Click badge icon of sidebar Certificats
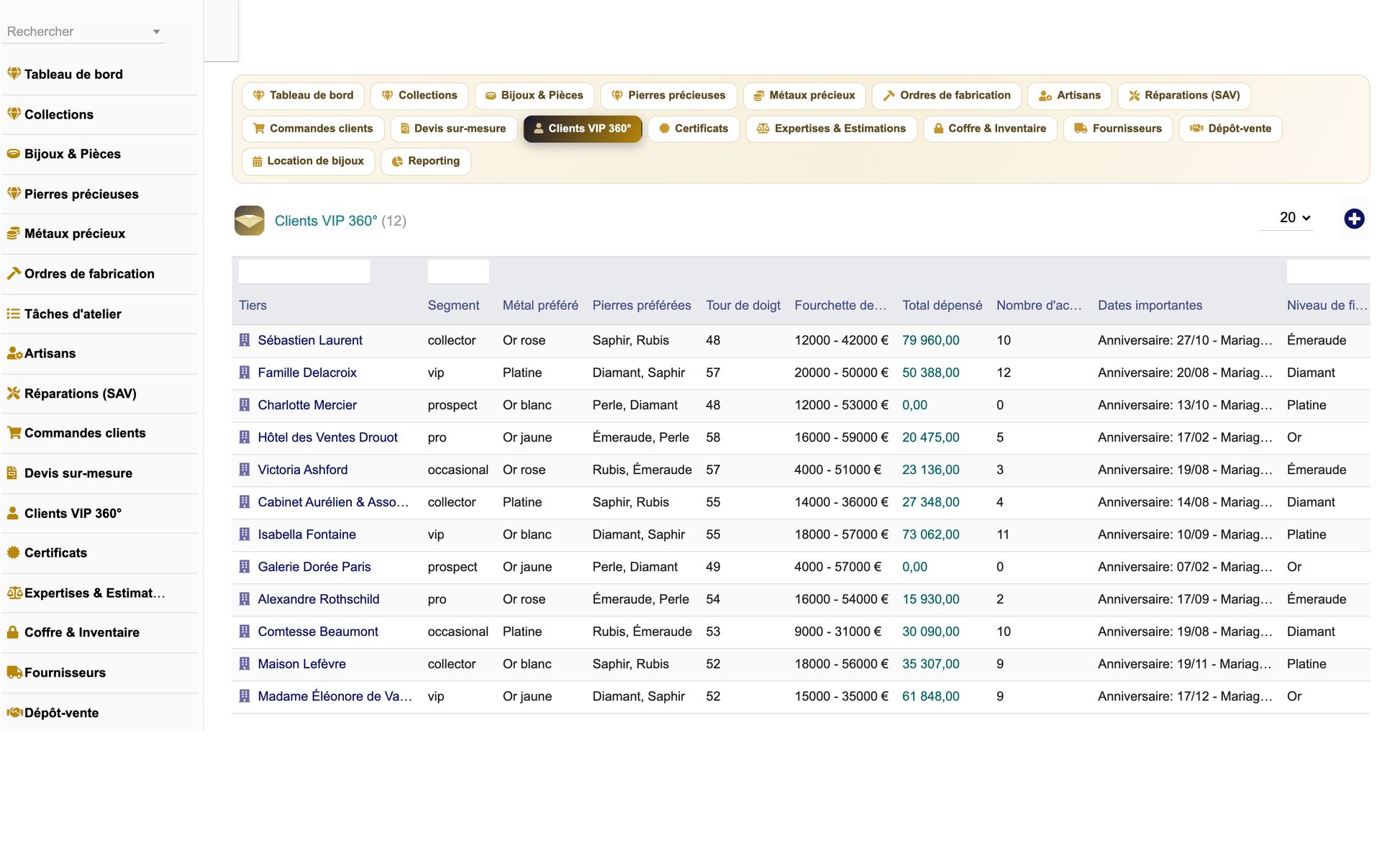 [x=14, y=552]
